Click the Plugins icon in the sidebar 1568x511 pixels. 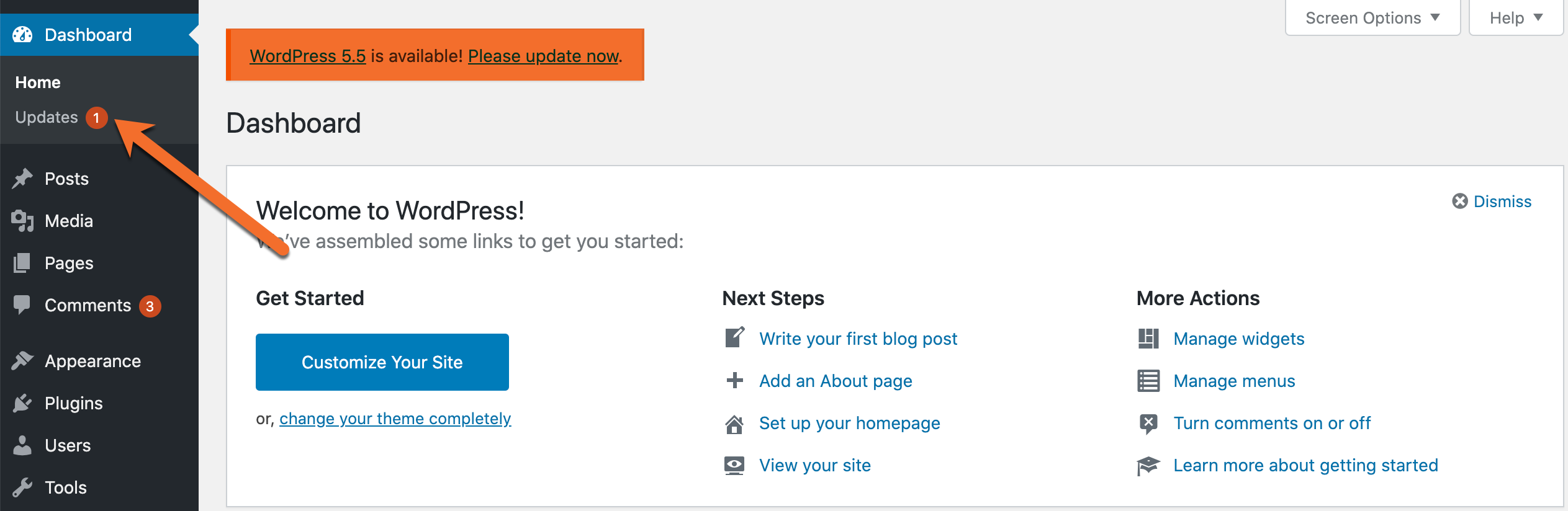[22, 402]
